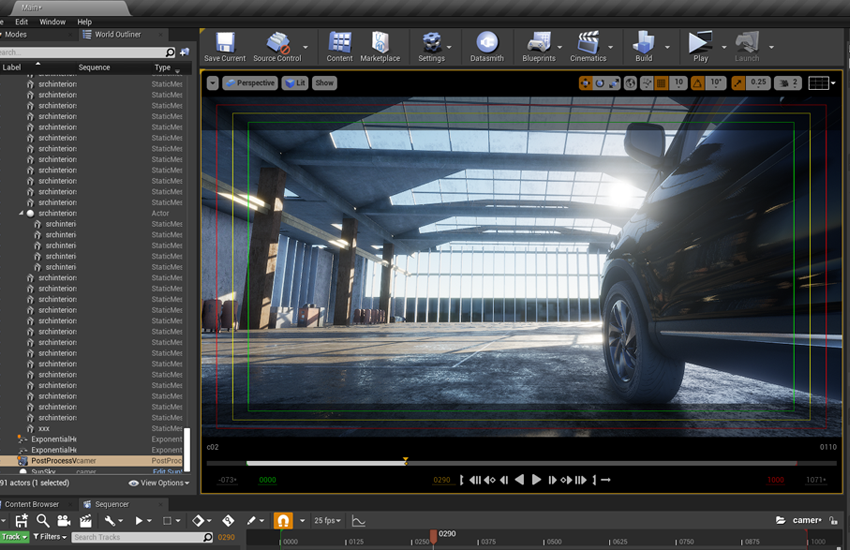Open camera speed setting showing 2

pos(788,83)
